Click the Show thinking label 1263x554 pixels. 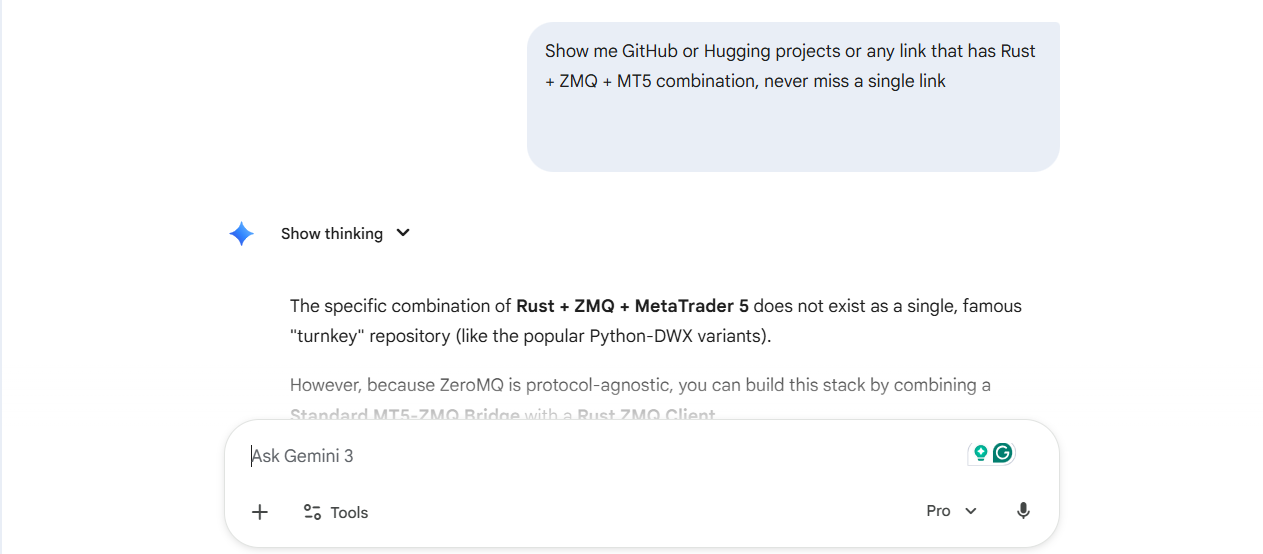point(331,233)
